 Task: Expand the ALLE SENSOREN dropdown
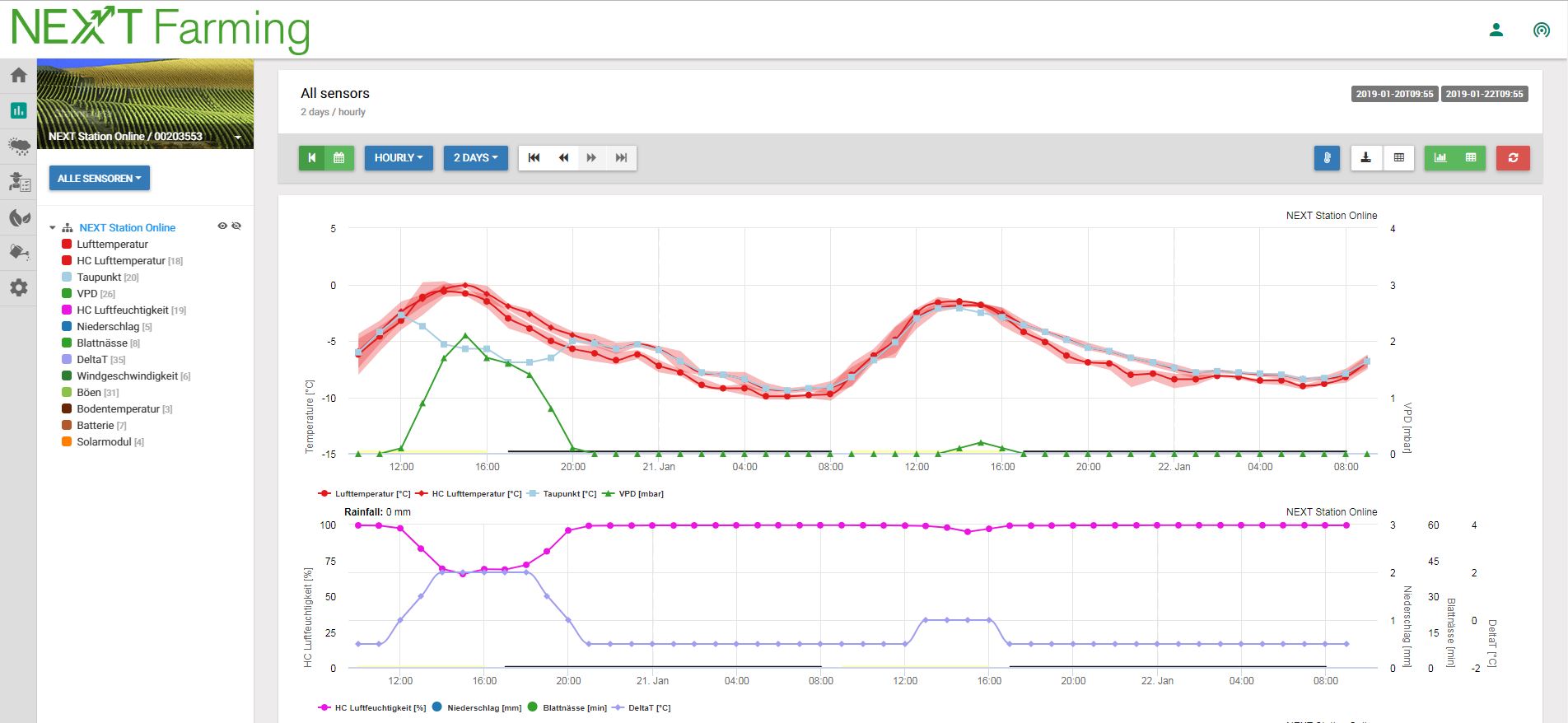99,179
